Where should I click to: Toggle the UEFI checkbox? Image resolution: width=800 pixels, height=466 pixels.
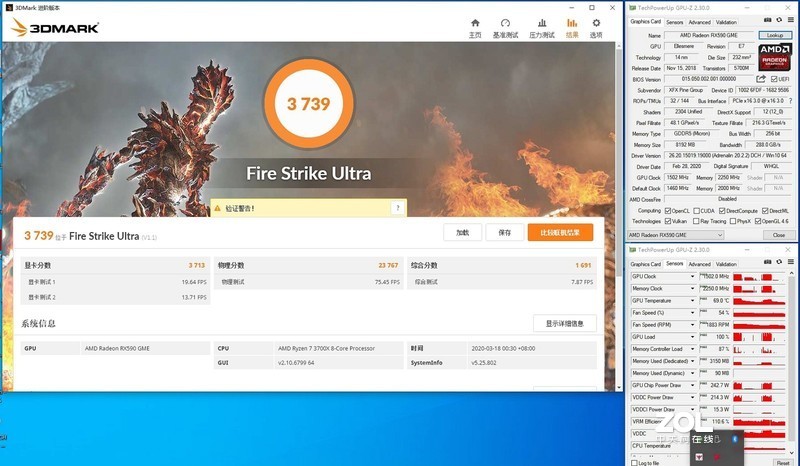[x=774, y=79]
